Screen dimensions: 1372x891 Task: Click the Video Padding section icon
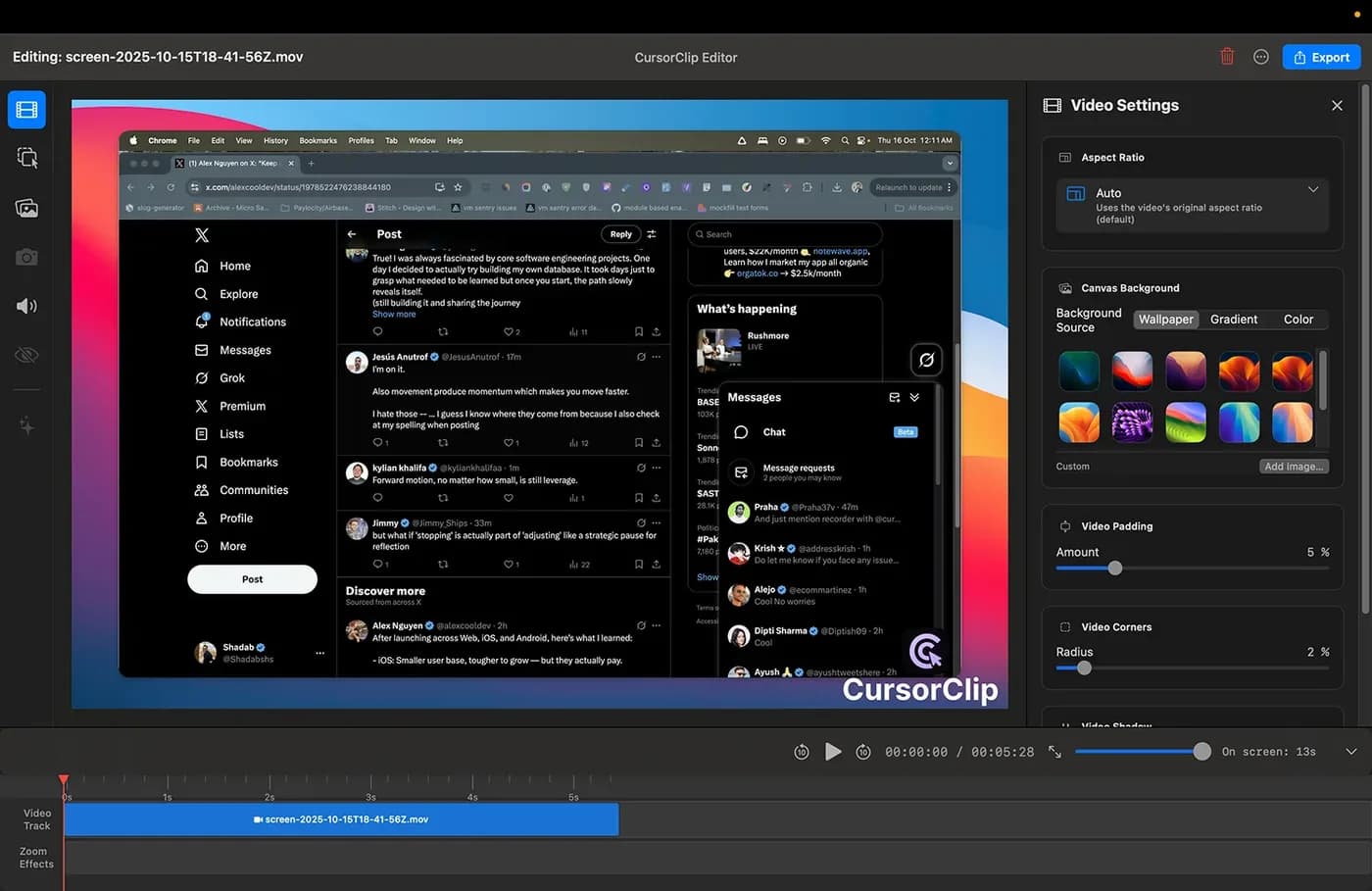tap(1065, 526)
